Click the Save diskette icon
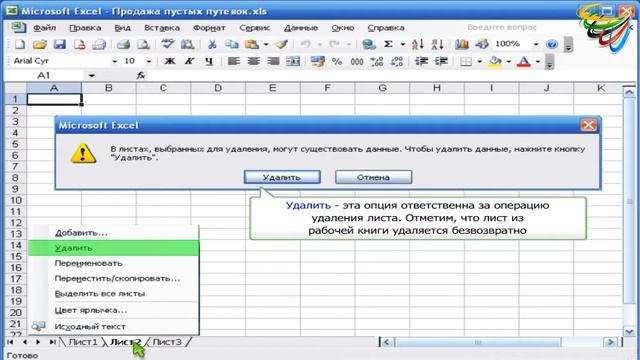The image size is (640, 360). (x=60, y=44)
